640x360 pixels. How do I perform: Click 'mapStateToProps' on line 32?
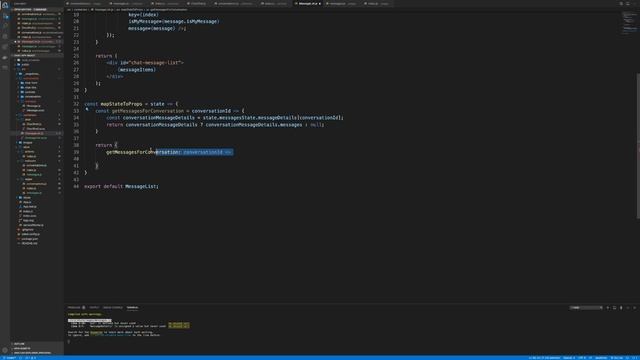121,104
